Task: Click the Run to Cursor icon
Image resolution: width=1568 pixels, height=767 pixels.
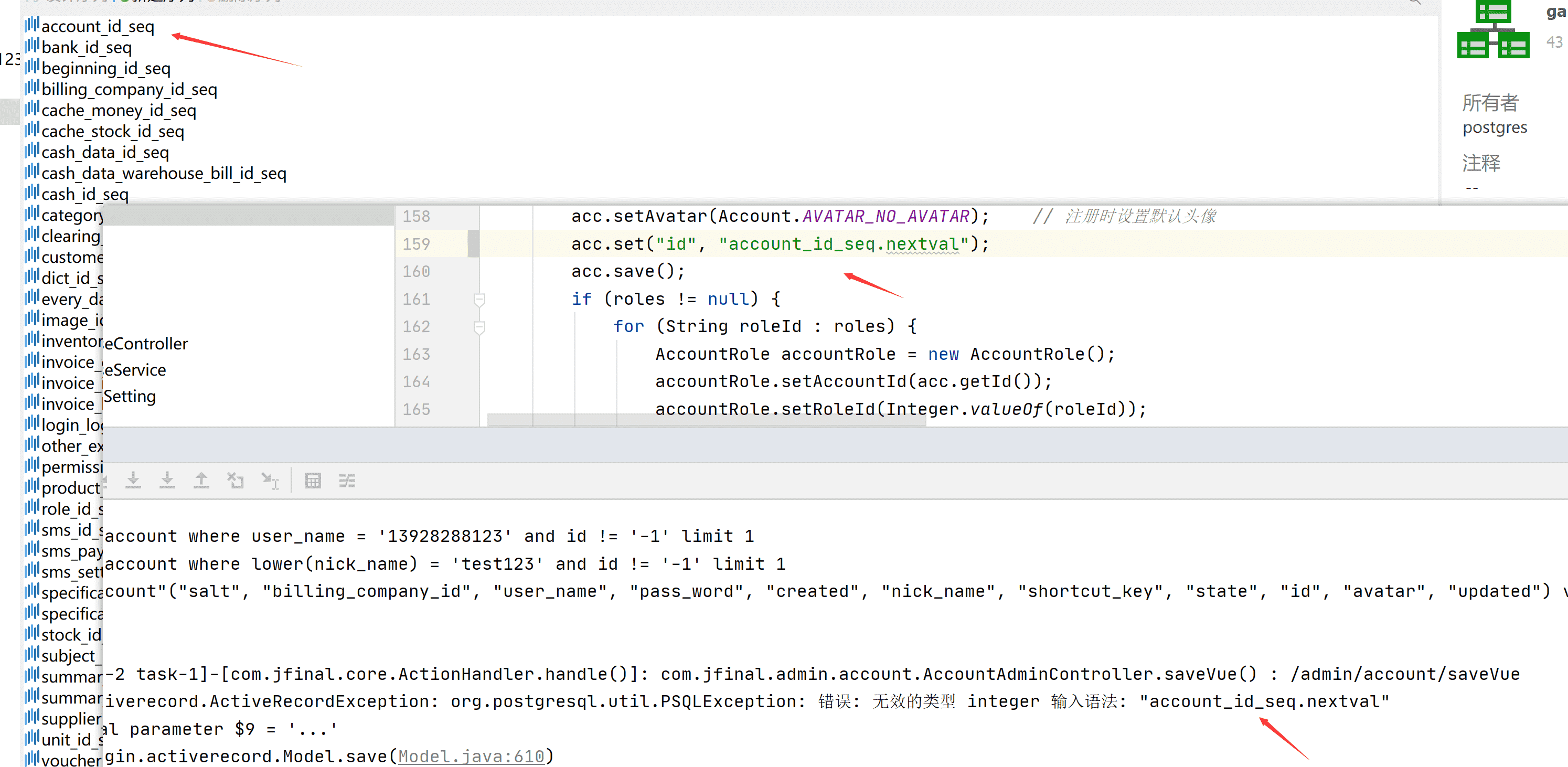Action: coord(270,480)
